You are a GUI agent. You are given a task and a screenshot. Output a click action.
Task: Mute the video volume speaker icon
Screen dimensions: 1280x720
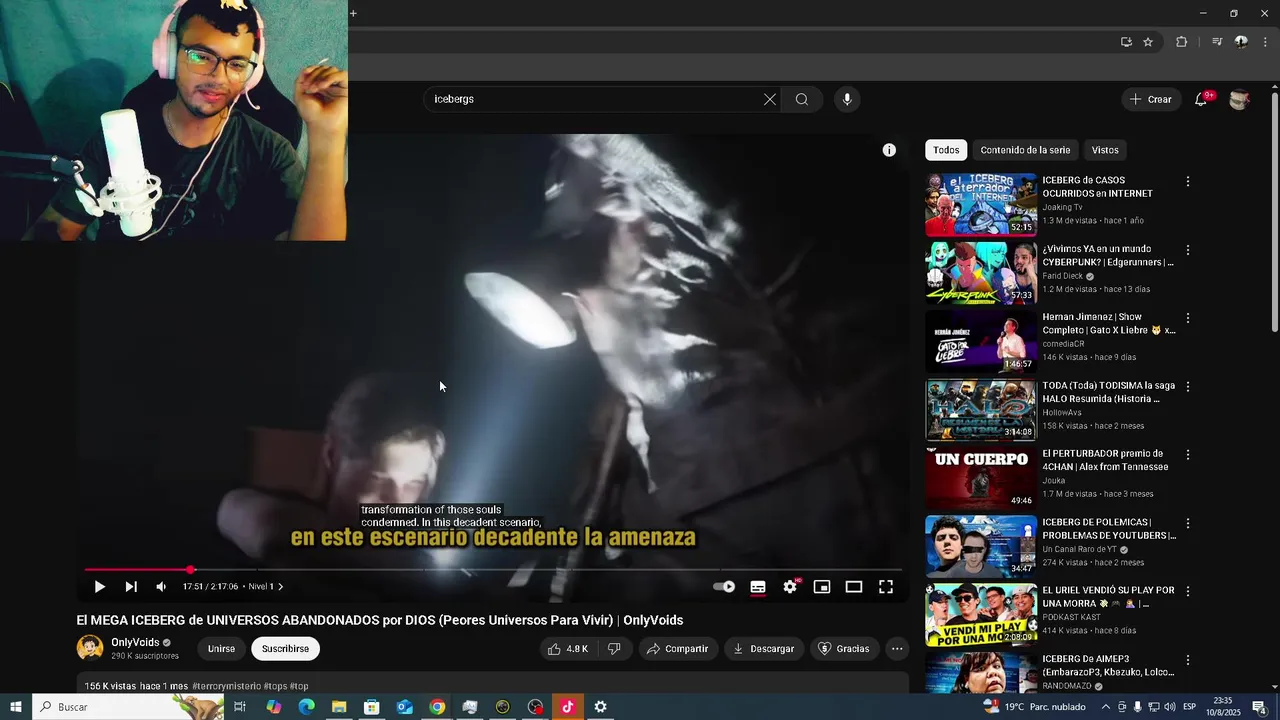tap(161, 587)
